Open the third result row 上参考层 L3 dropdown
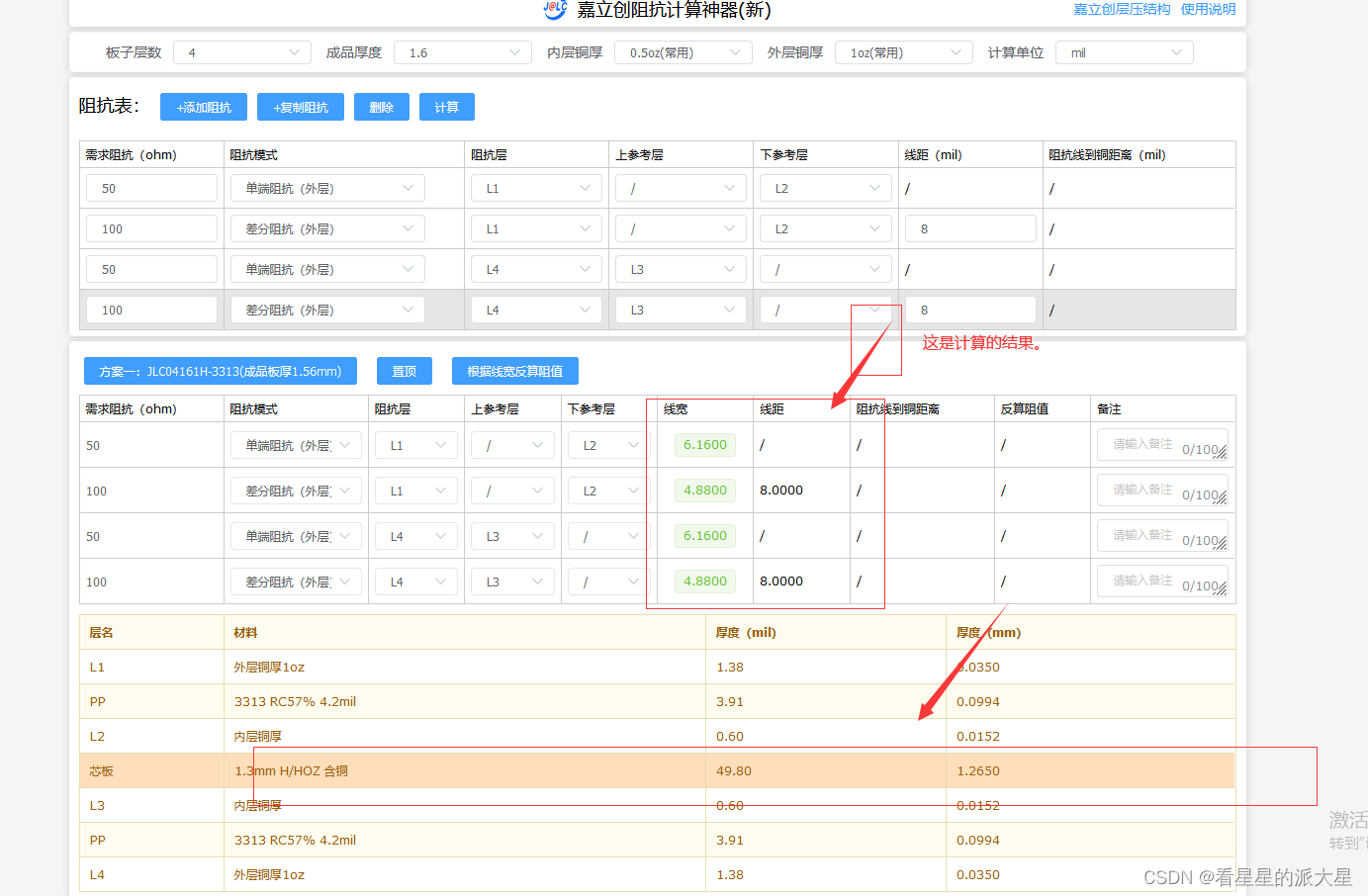1368x896 pixels. coord(512,536)
